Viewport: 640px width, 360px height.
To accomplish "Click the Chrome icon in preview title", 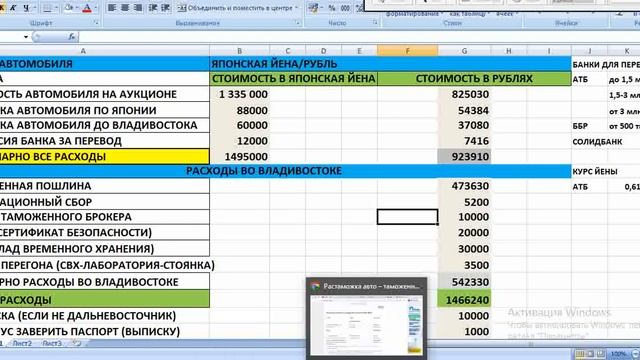I will point(315,286).
